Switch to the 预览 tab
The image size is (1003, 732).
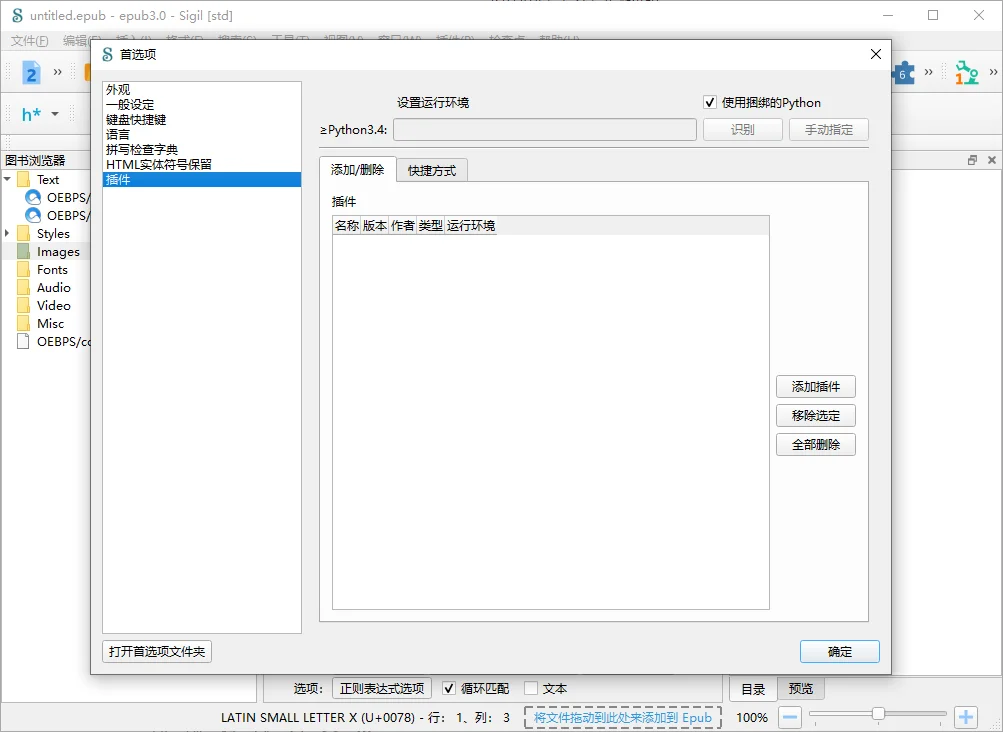pyautogui.click(x=801, y=688)
